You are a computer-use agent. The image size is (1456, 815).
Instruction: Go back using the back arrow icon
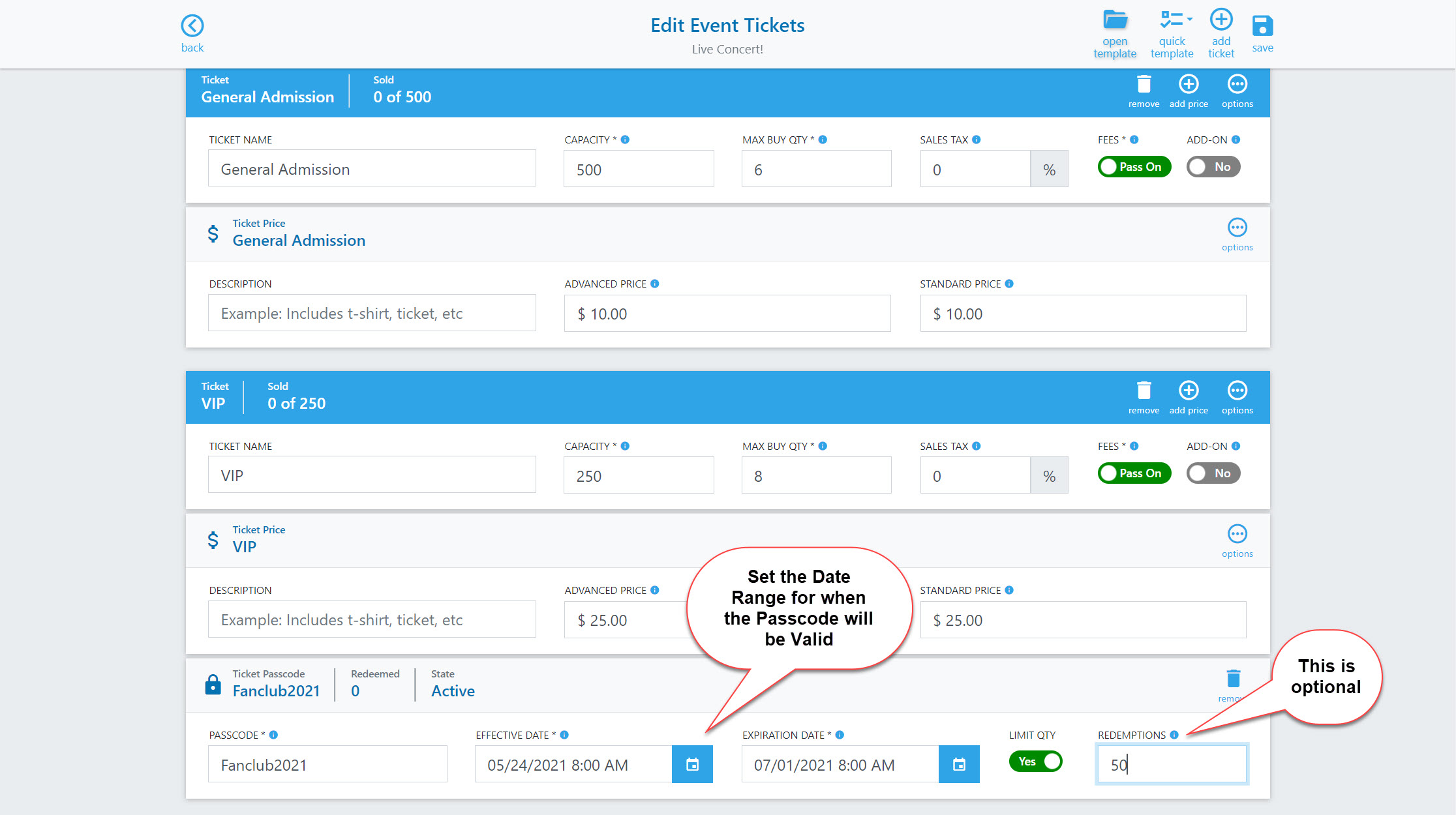192,26
